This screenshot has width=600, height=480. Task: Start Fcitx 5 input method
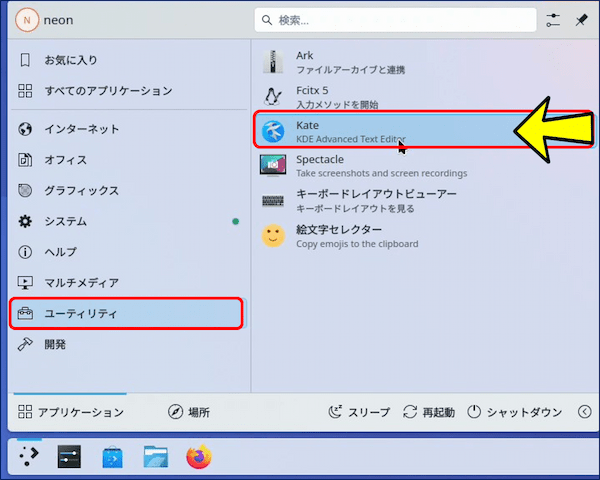(380, 96)
